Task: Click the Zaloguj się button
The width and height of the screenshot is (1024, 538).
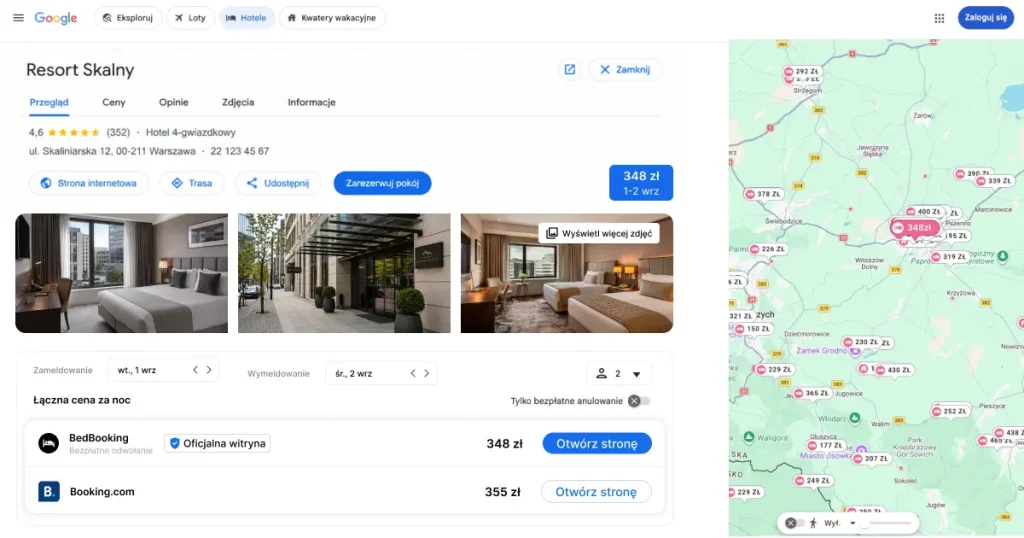Action: 985,18
